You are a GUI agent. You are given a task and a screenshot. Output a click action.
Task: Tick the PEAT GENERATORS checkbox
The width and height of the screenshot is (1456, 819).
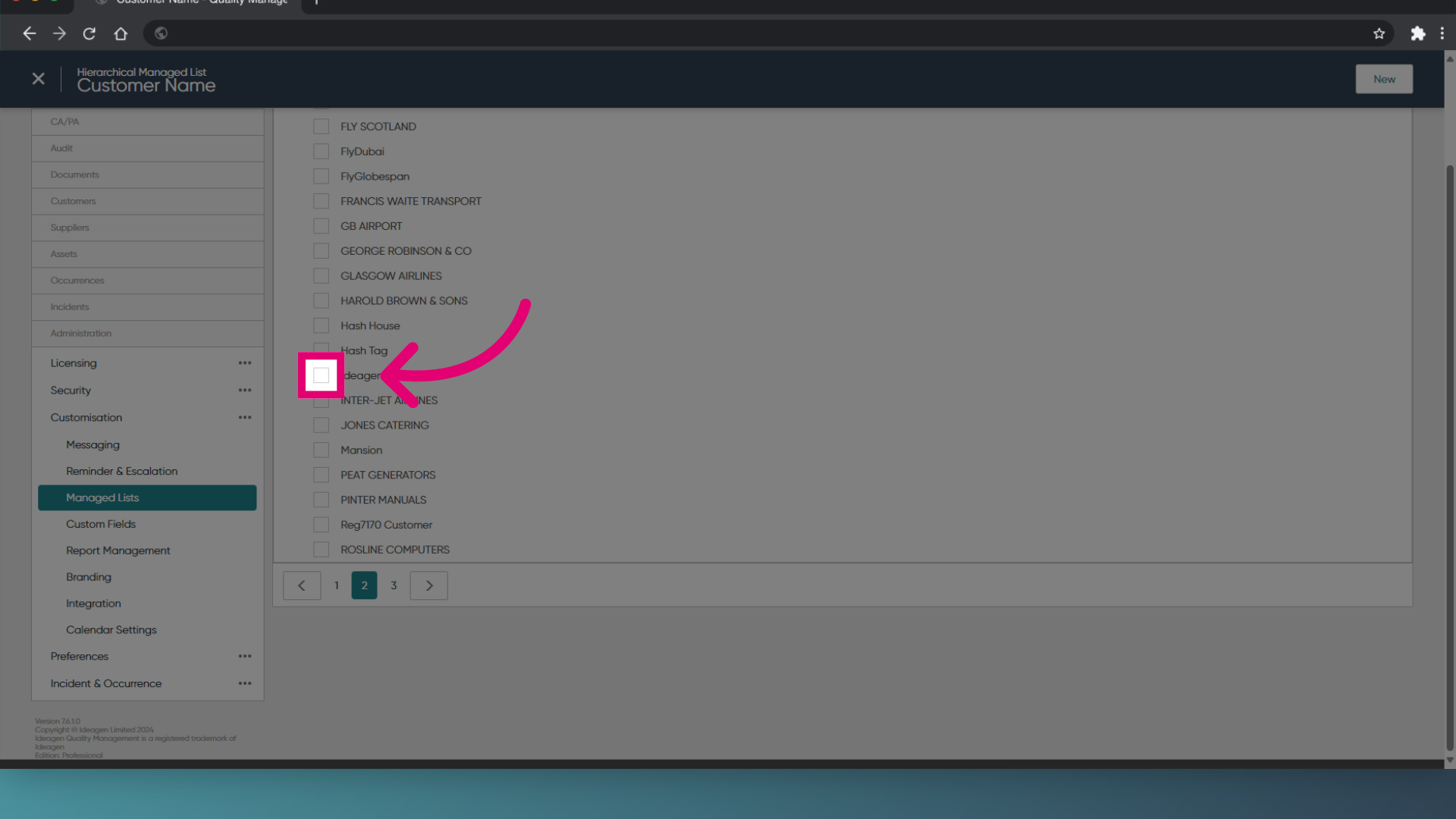tap(322, 475)
